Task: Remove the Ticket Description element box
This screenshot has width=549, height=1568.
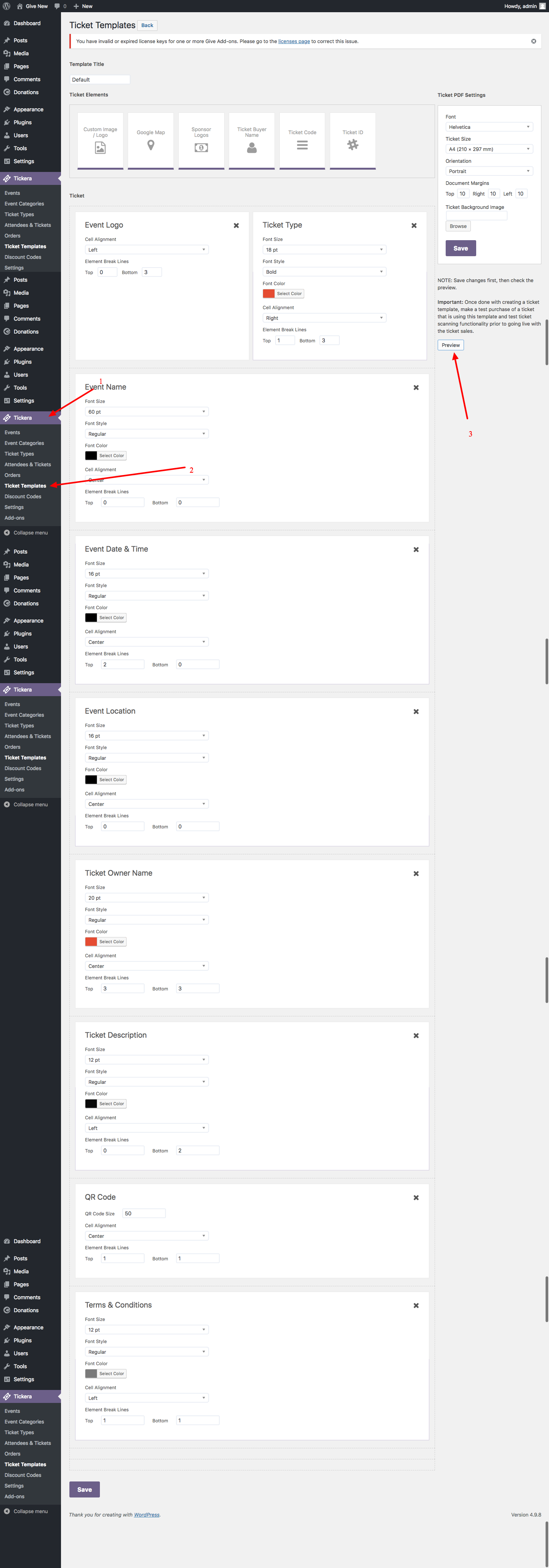Action: [x=416, y=1035]
